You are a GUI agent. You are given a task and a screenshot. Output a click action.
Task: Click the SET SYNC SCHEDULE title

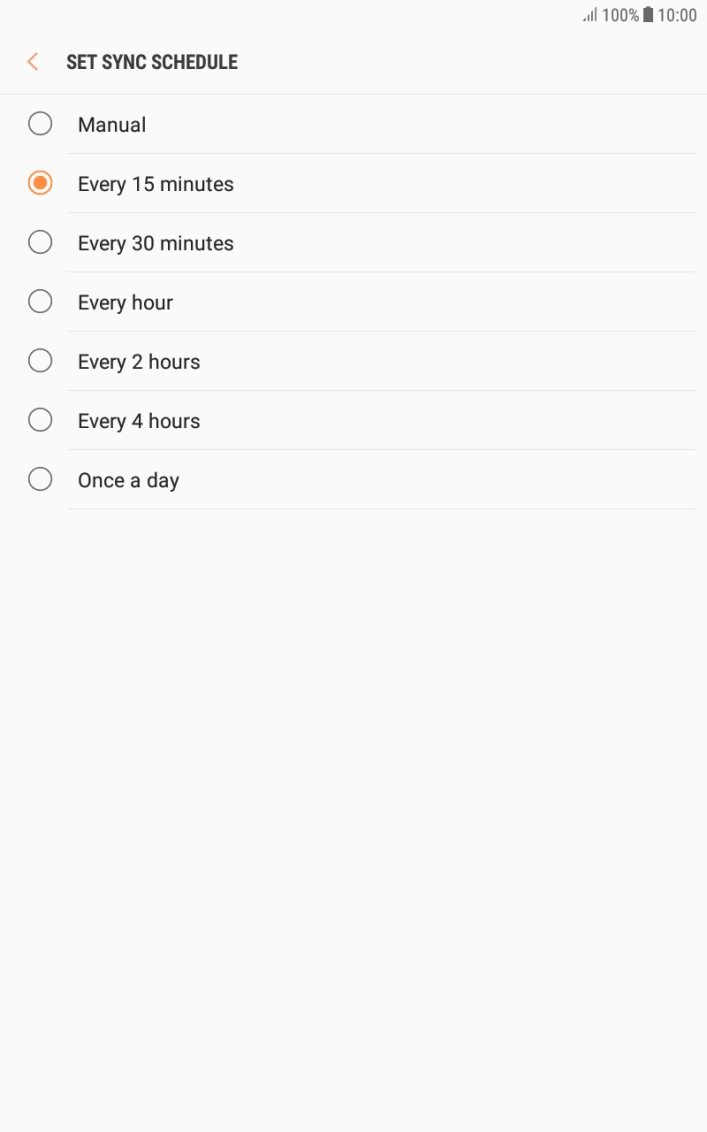pos(151,61)
